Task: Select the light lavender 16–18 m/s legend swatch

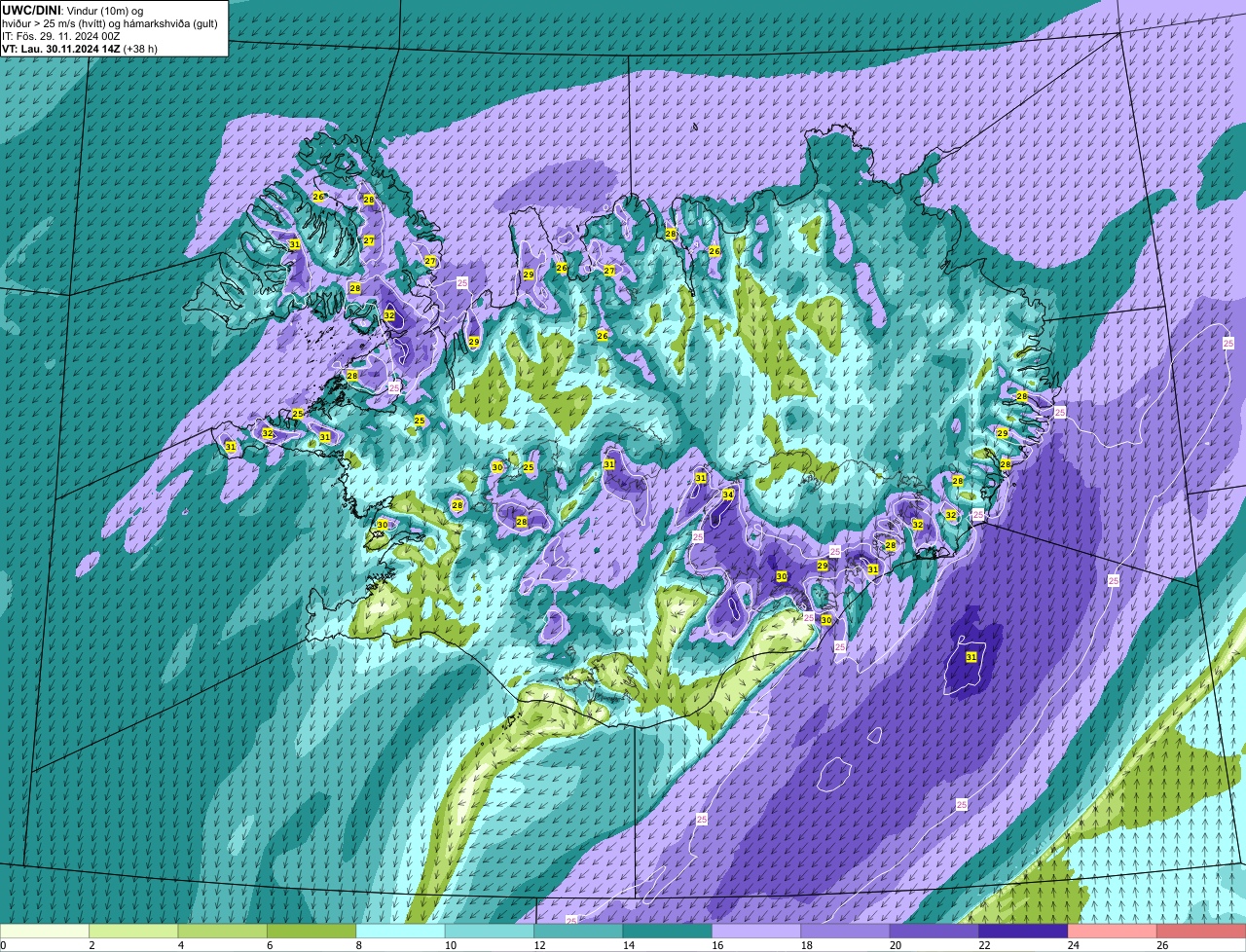Action: pyautogui.click(x=757, y=932)
